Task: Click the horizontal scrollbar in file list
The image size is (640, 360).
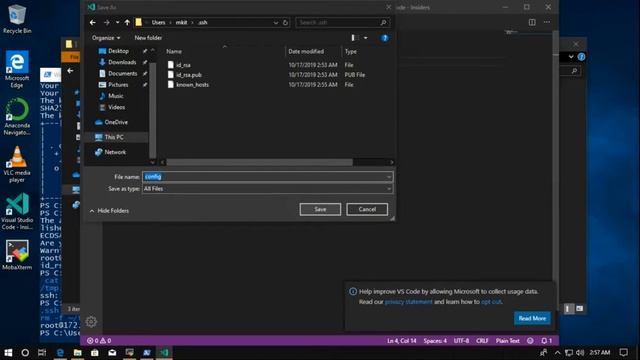Action: coord(259,162)
